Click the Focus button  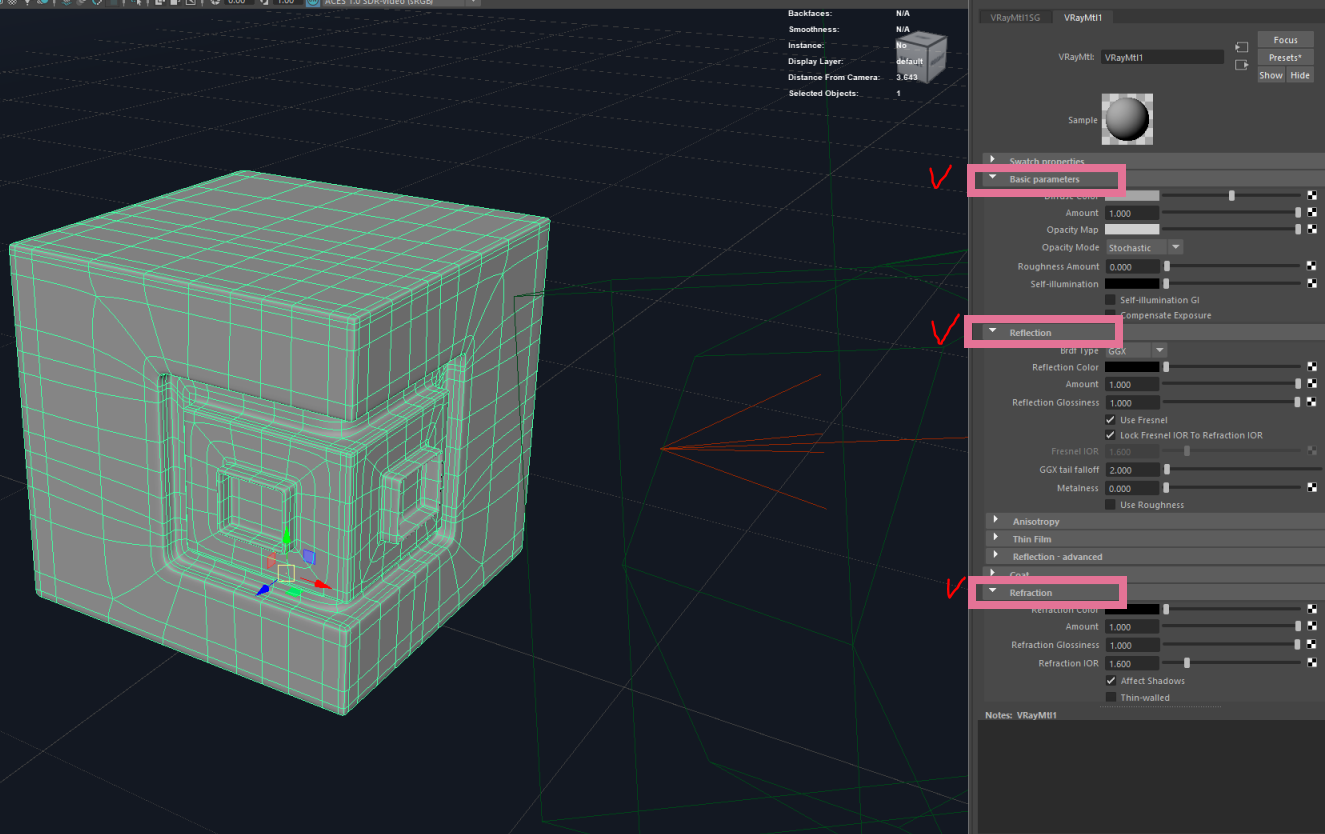coord(1285,40)
